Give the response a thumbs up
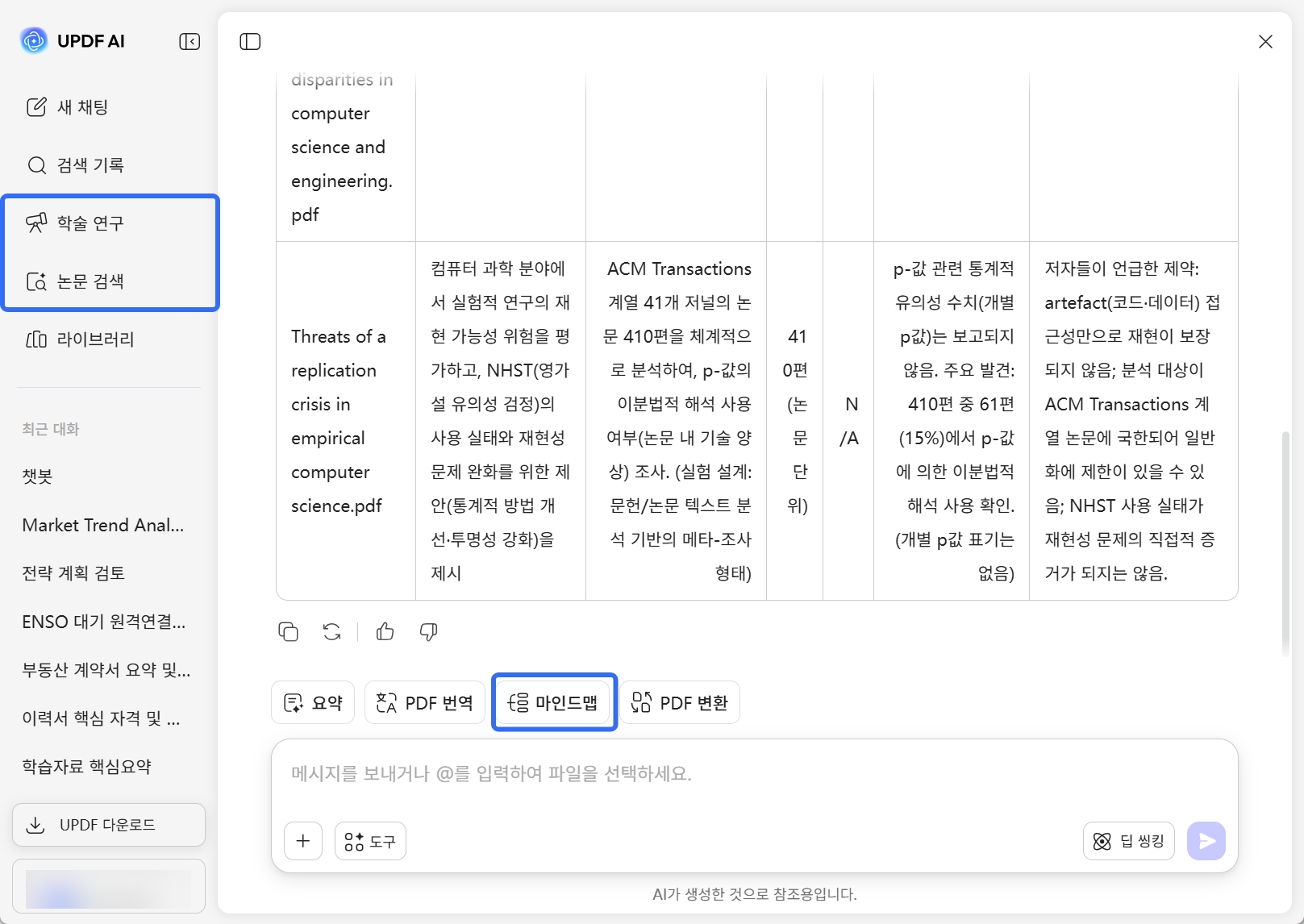 click(385, 632)
